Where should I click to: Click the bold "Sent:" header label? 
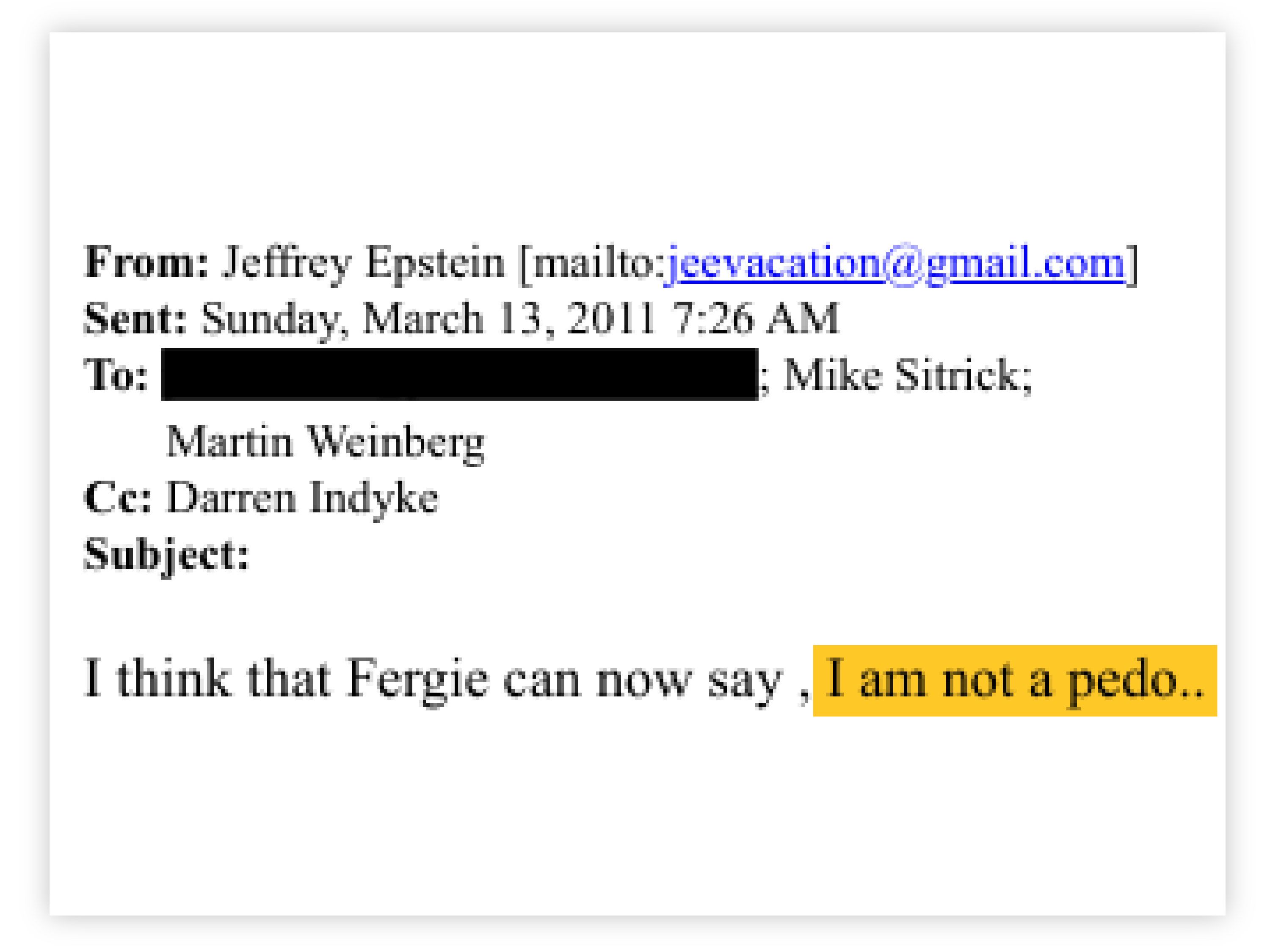135,319
